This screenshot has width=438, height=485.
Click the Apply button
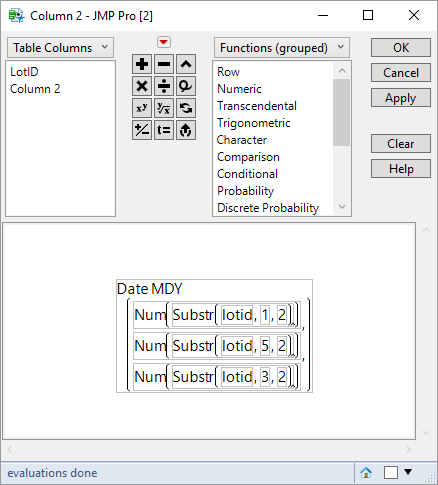tap(401, 98)
